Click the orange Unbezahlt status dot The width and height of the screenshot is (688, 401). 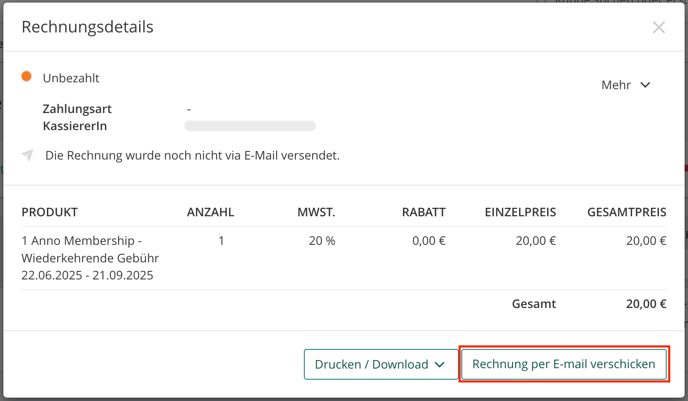(26, 76)
